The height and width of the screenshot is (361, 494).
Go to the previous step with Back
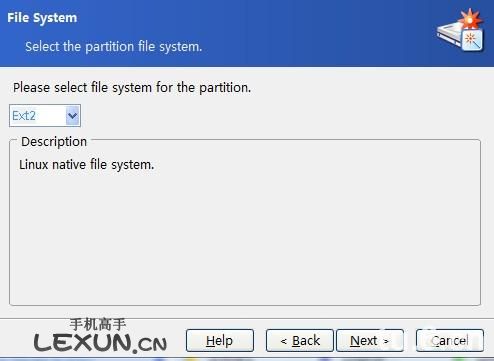pos(300,340)
